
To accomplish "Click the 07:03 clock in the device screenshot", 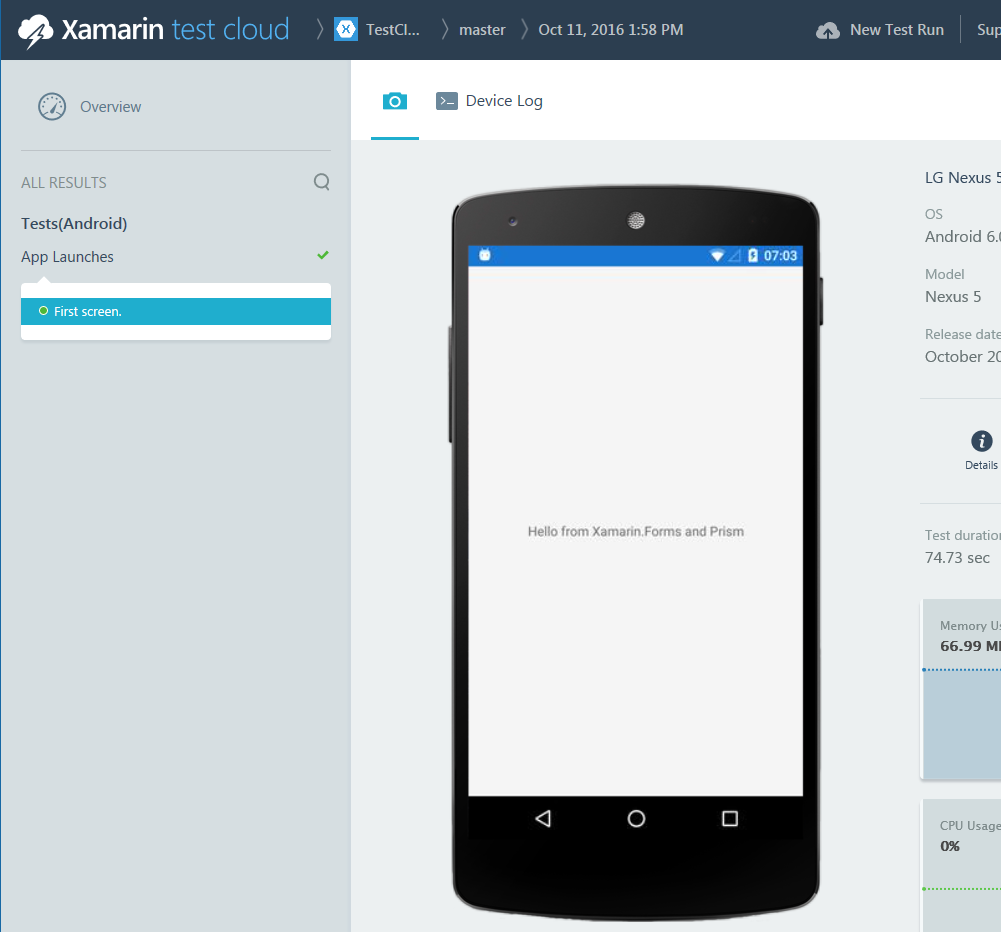I will point(780,256).
